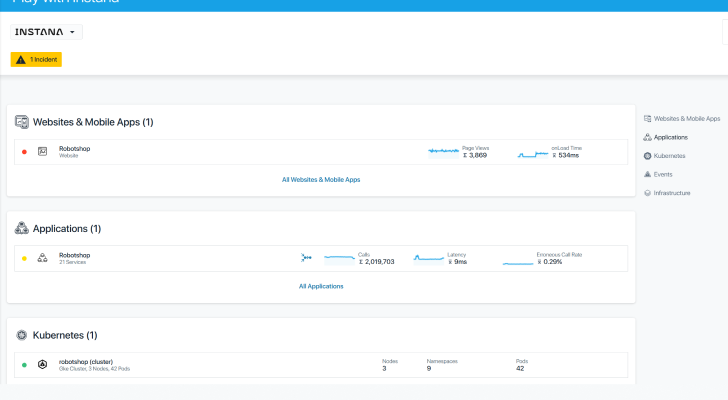Click the Erroneous Call Rate value 0.29%

coord(550,262)
